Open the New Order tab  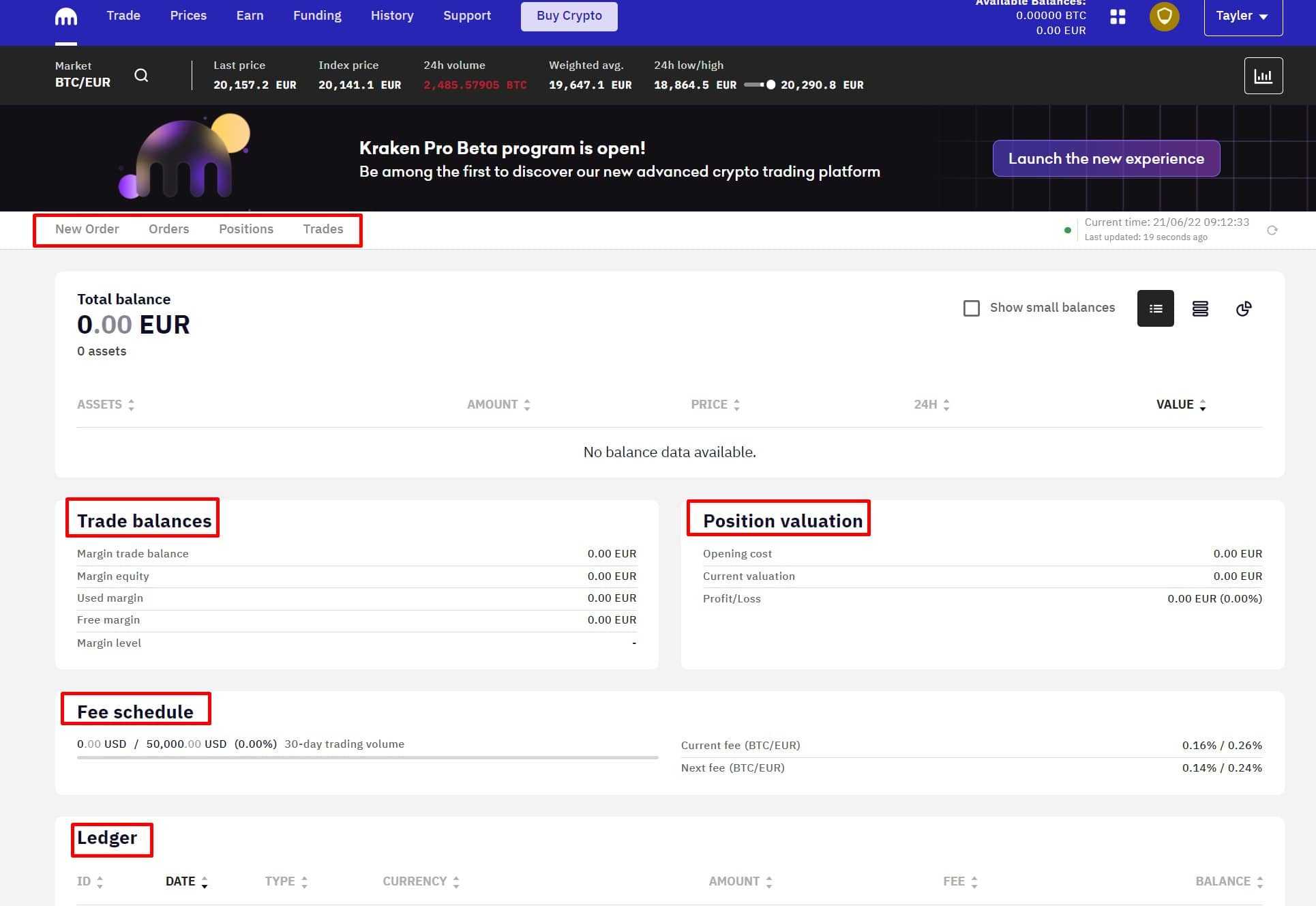click(x=87, y=229)
